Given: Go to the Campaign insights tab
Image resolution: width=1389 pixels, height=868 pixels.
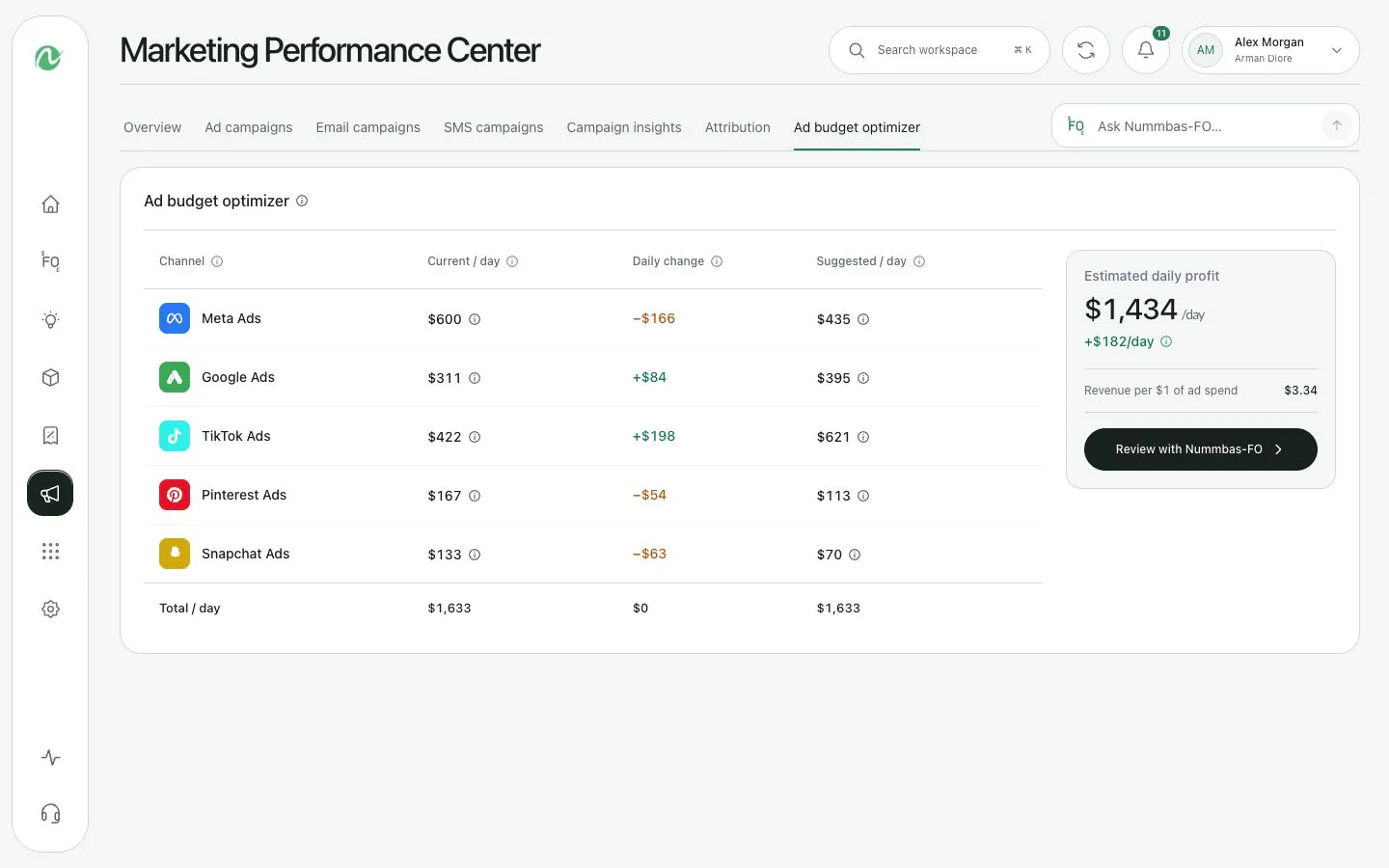Looking at the screenshot, I should [x=624, y=127].
